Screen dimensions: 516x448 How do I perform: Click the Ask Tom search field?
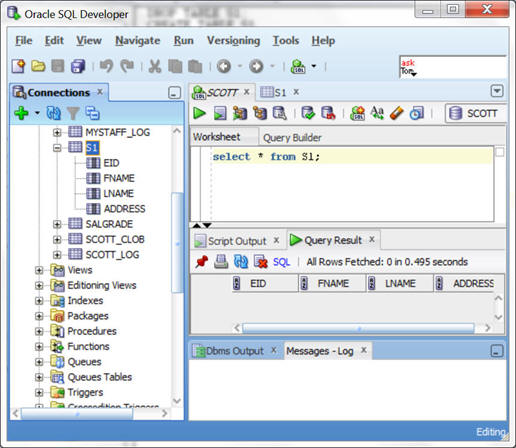(453, 67)
